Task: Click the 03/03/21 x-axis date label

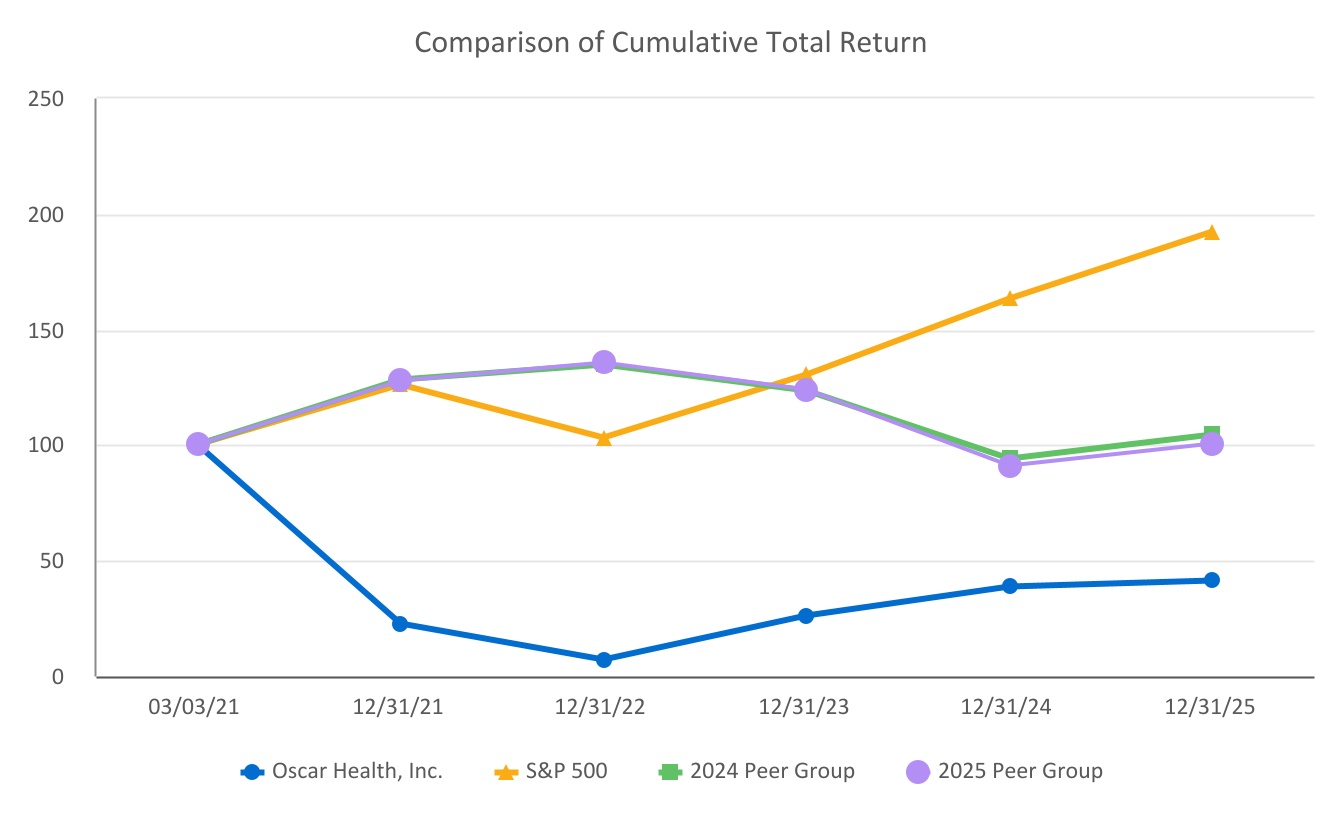Action: tap(196, 708)
